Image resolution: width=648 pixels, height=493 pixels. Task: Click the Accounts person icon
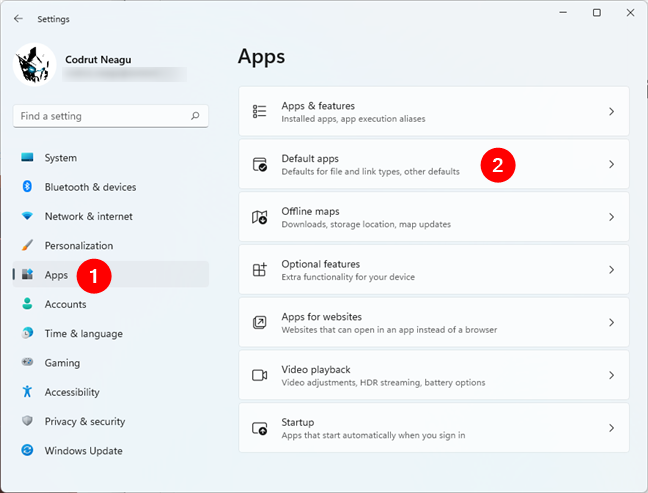click(27, 304)
